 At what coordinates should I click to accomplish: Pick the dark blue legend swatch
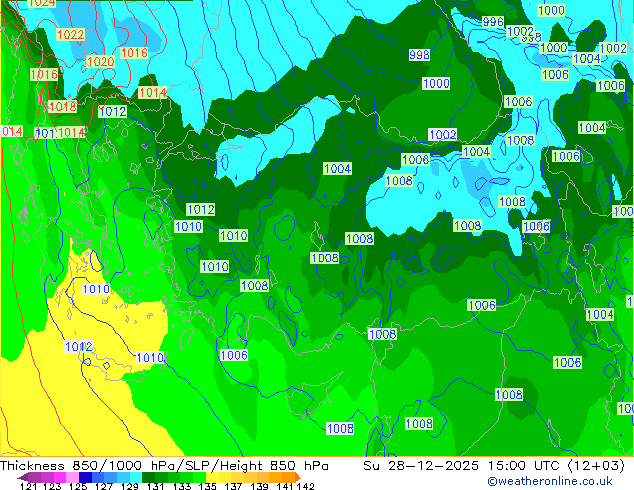point(85,477)
